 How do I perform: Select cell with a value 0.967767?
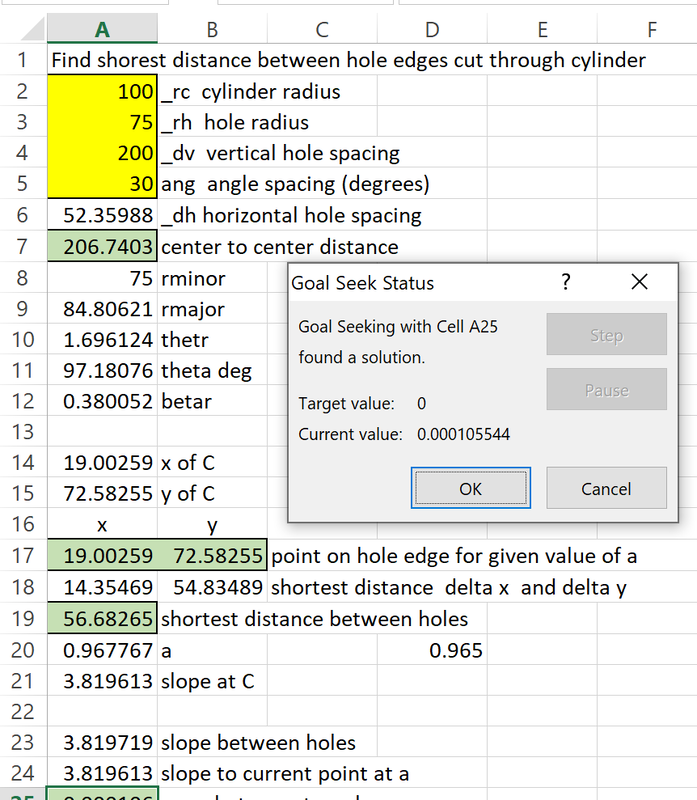point(103,650)
